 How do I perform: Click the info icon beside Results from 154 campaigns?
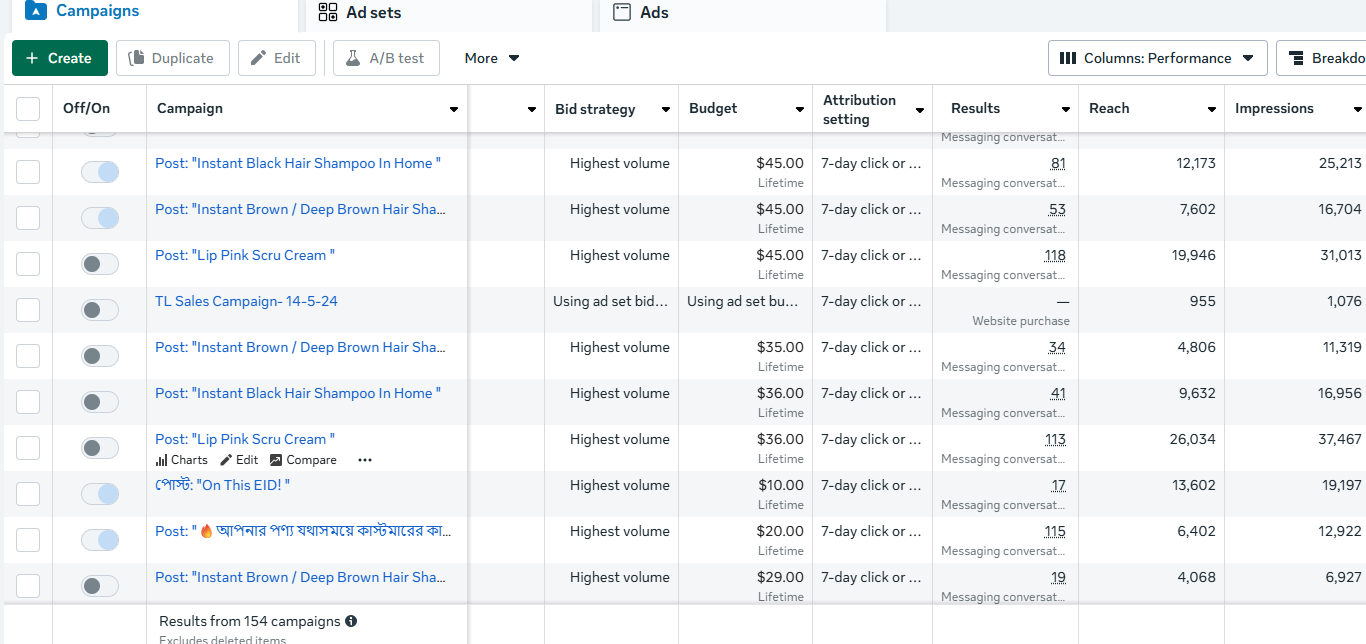[351, 621]
